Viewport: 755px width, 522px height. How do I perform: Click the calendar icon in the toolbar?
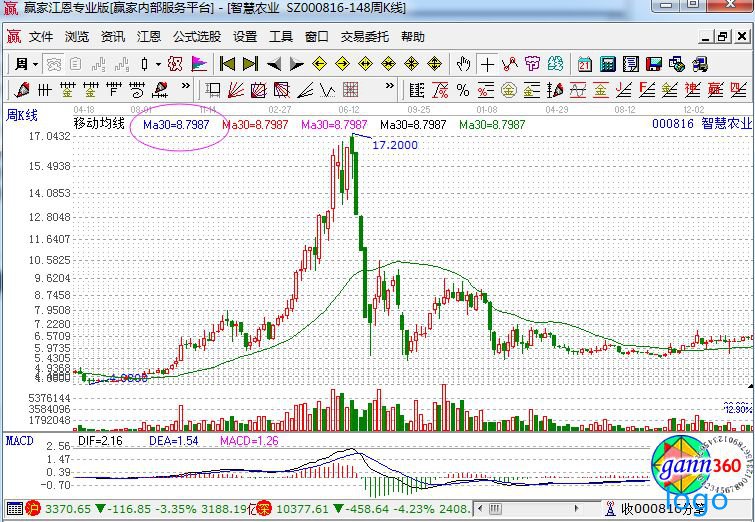click(584, 64)
